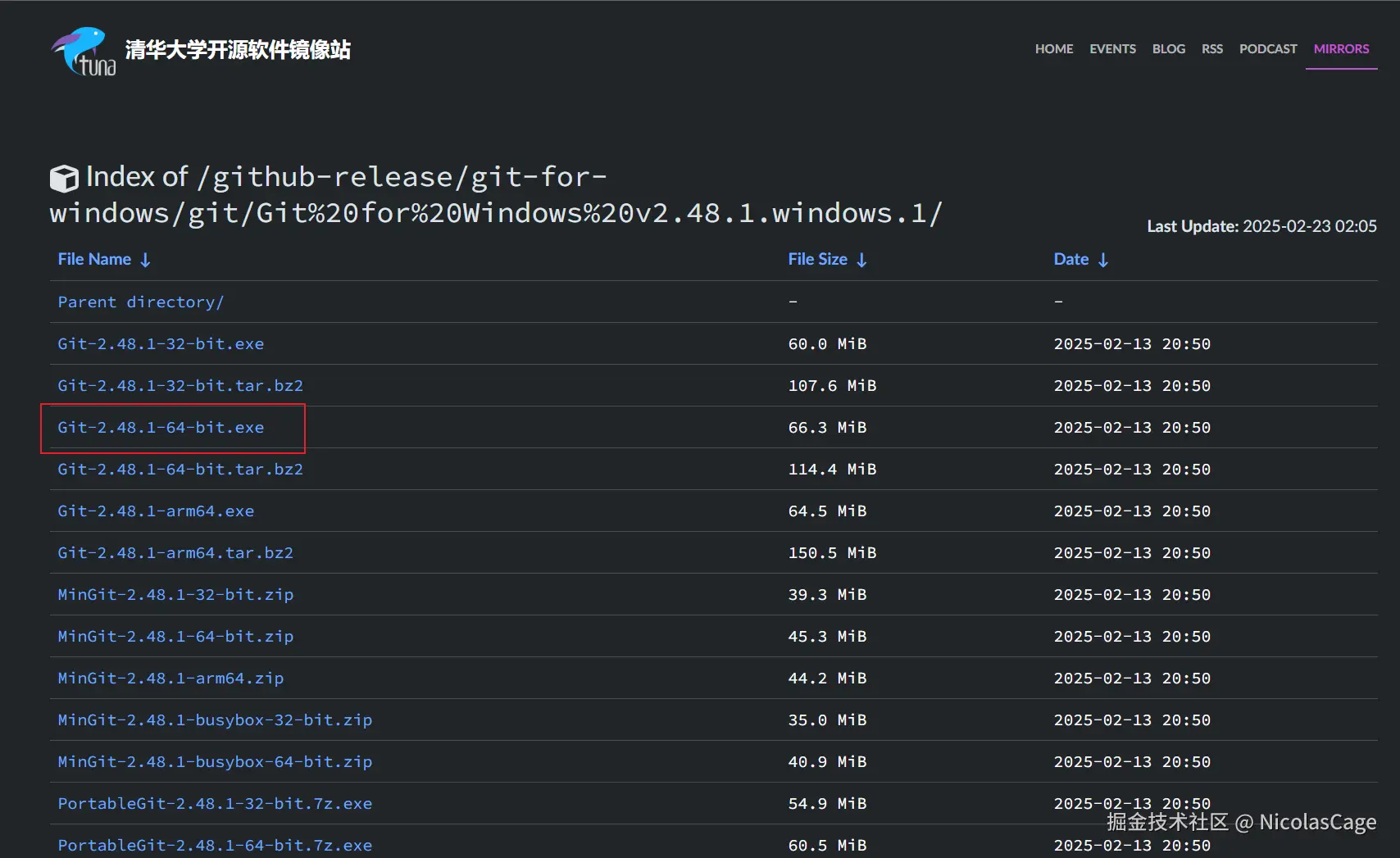Click the Last Update 2025-02-23 02:05 text

point(1261,226)
